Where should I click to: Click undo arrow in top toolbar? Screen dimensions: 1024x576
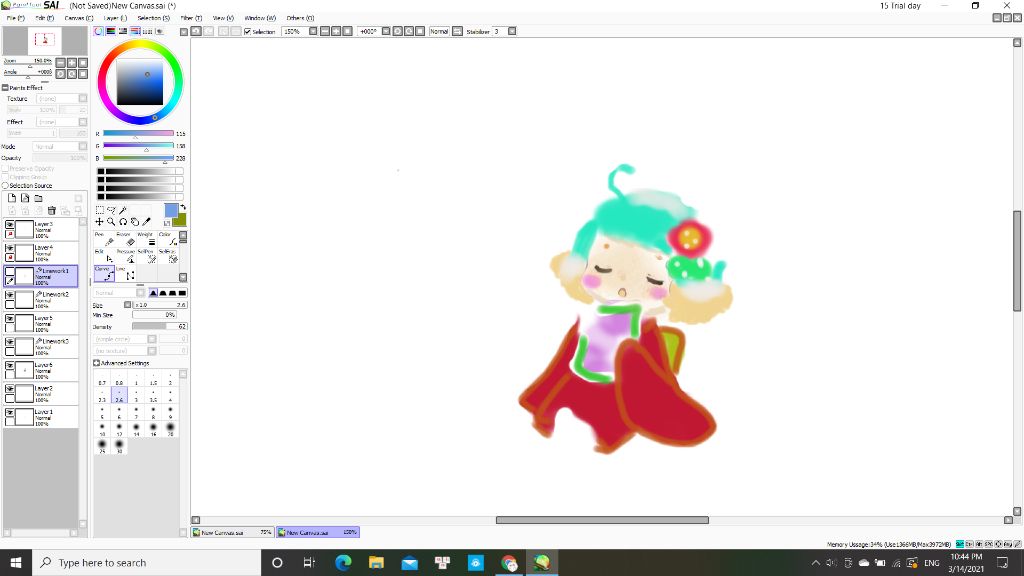[x=196, y=31]
